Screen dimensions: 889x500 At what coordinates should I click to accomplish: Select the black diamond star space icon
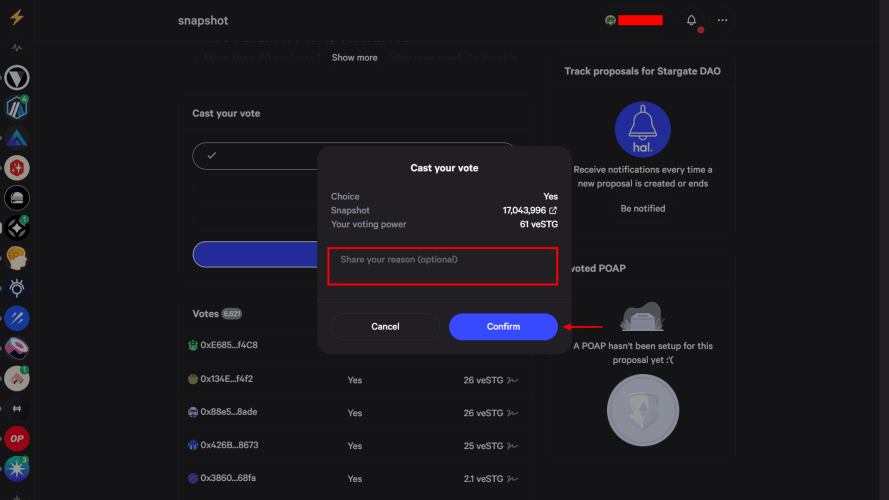[17, 228]
